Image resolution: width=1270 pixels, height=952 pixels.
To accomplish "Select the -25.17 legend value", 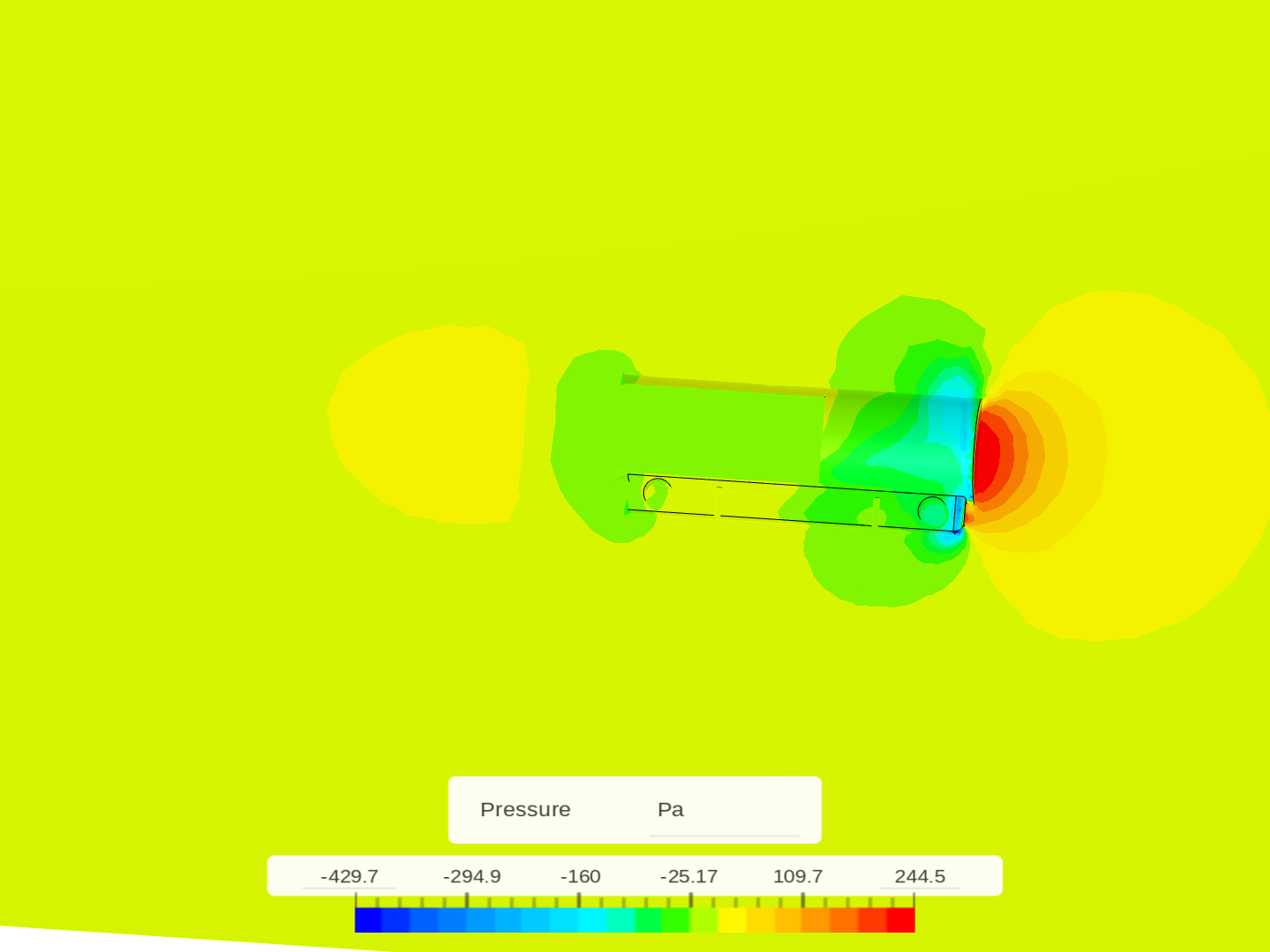I will coord(689,876).
